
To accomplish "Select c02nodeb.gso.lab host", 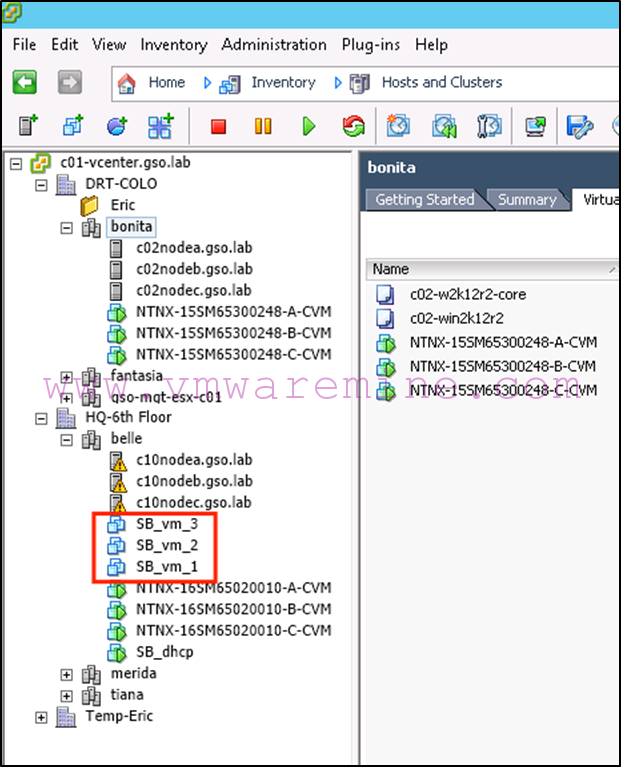I will (x=194, y=269).
